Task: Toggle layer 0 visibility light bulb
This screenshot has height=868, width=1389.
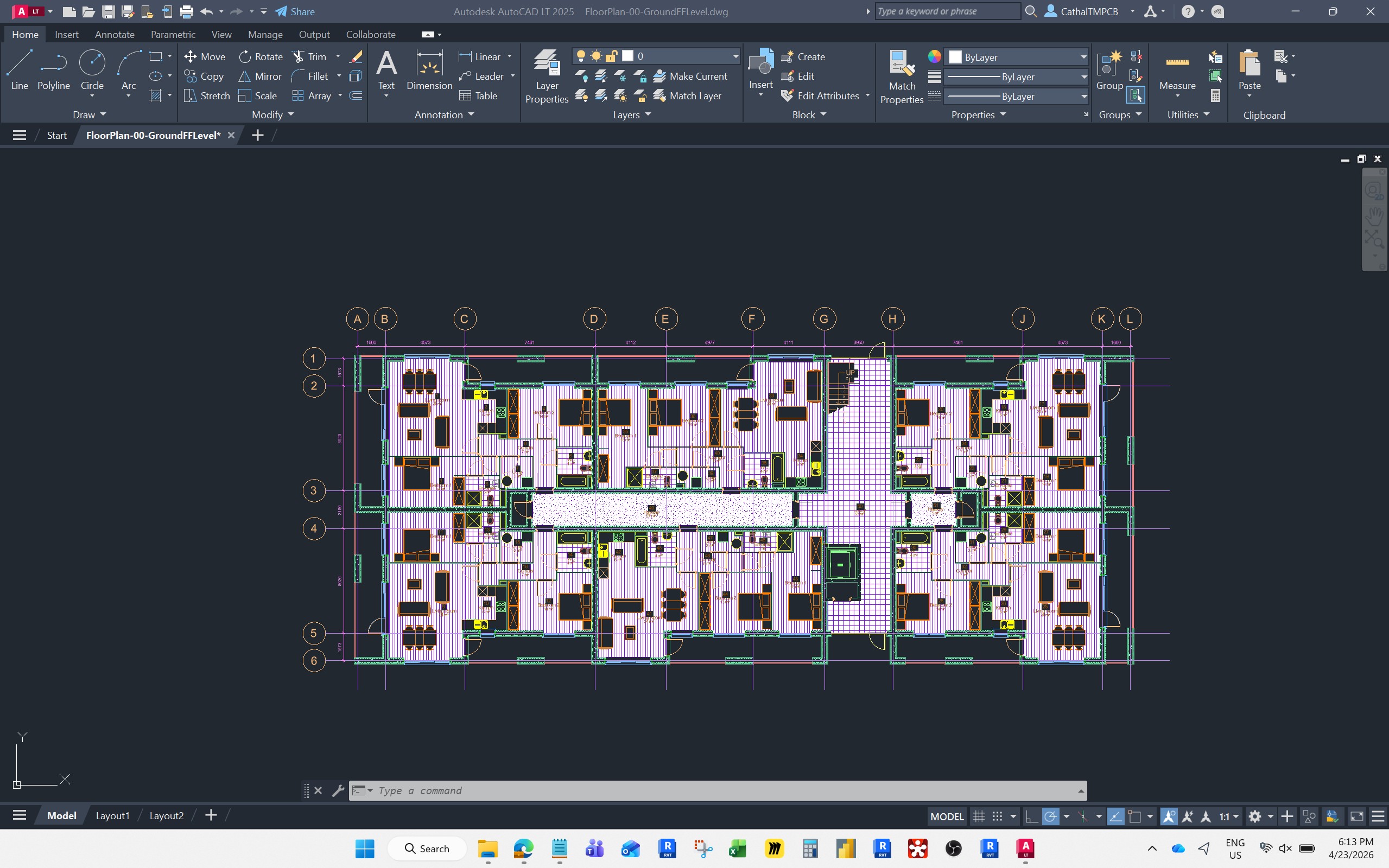Action: pyautogui.click(x=582, y=55)
